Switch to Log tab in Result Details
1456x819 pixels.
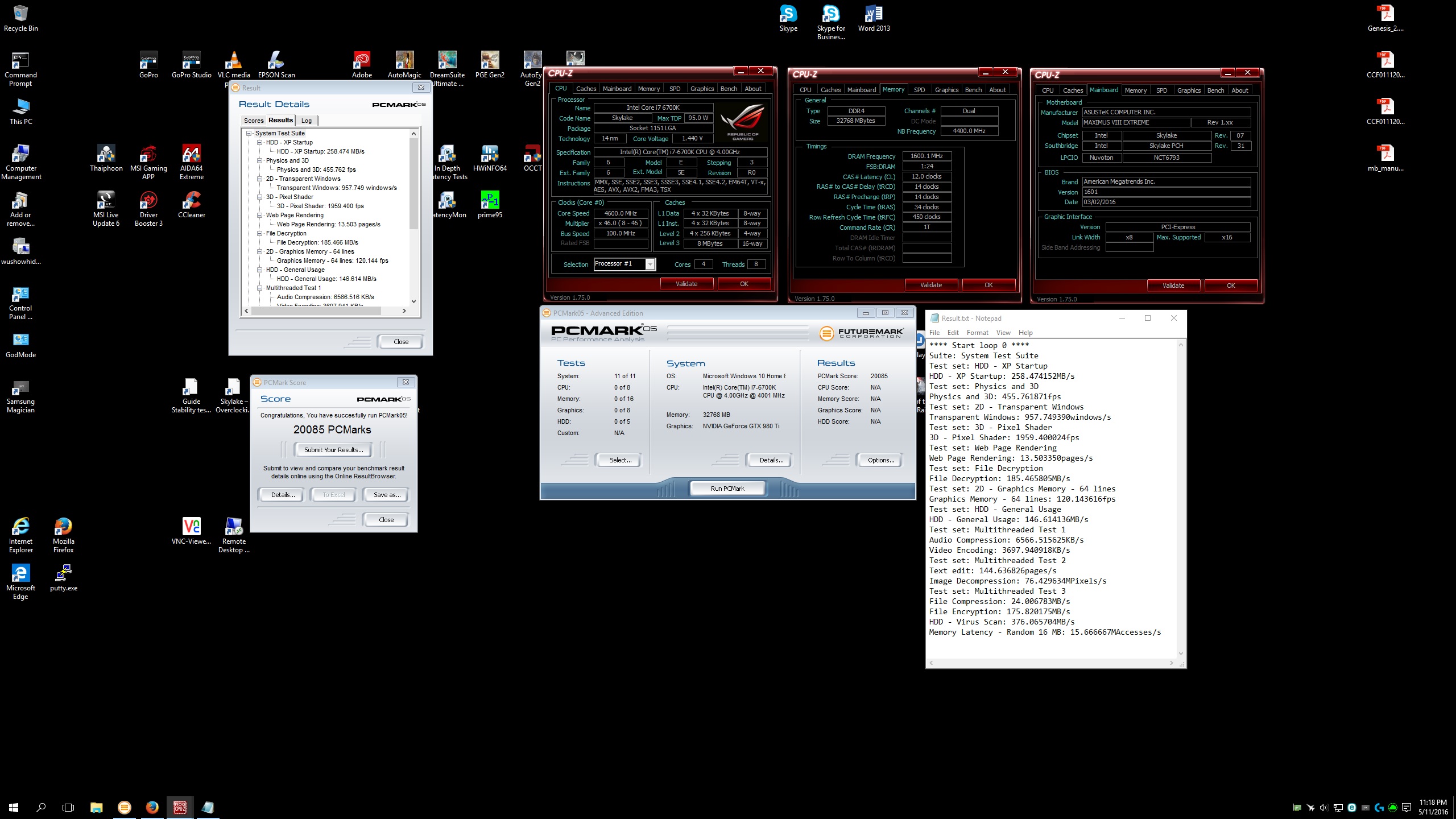pyautogui.click(x=307, y=121)
